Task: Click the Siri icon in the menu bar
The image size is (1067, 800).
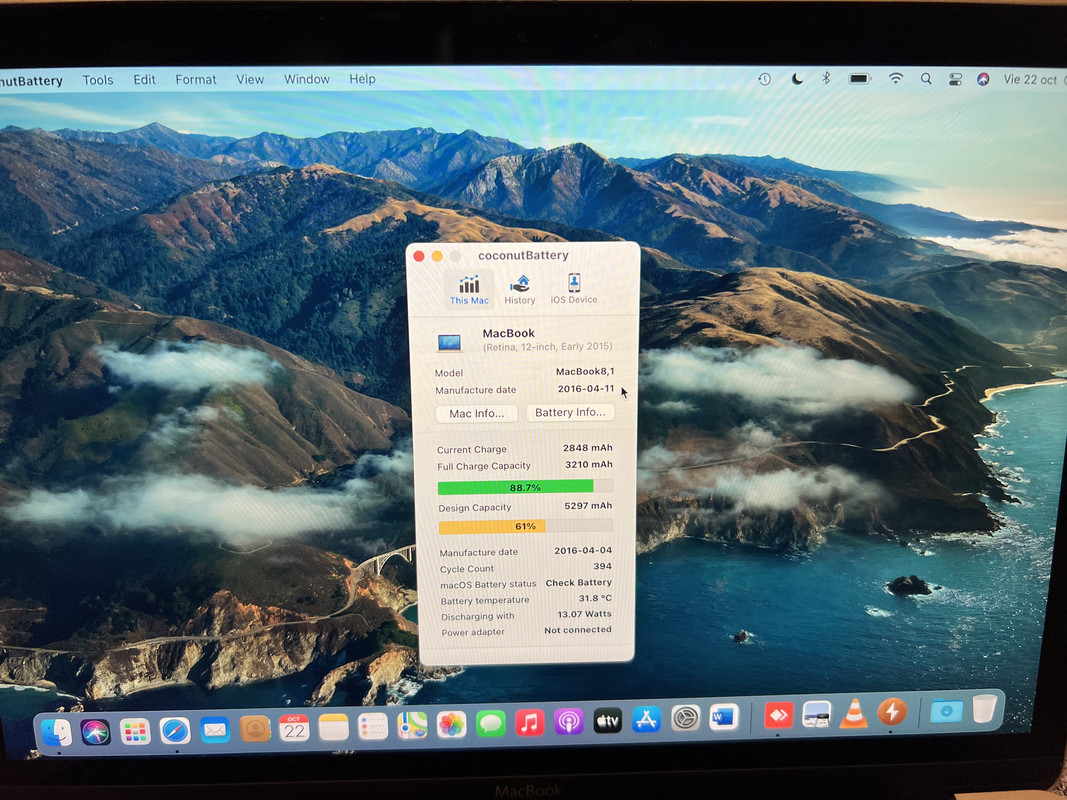Action: click(x=983, y=80)
